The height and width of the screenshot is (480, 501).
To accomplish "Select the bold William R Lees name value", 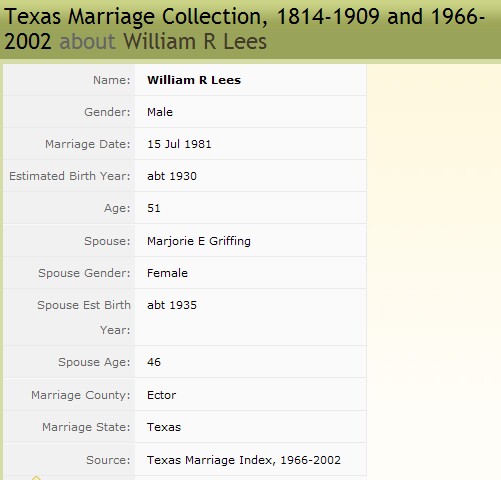I will pyautogui.click(x=194, y=80).
